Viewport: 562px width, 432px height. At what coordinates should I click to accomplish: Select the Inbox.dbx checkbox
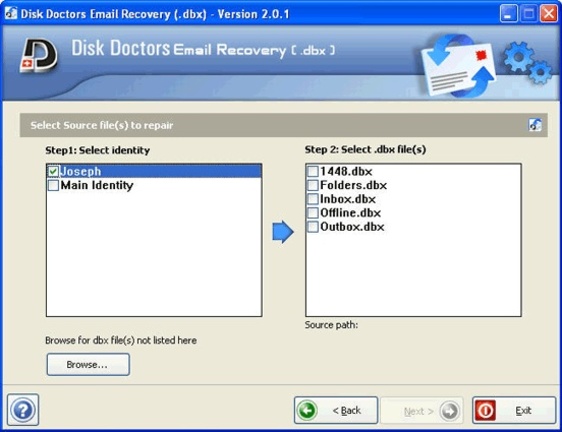coord(313,199)
